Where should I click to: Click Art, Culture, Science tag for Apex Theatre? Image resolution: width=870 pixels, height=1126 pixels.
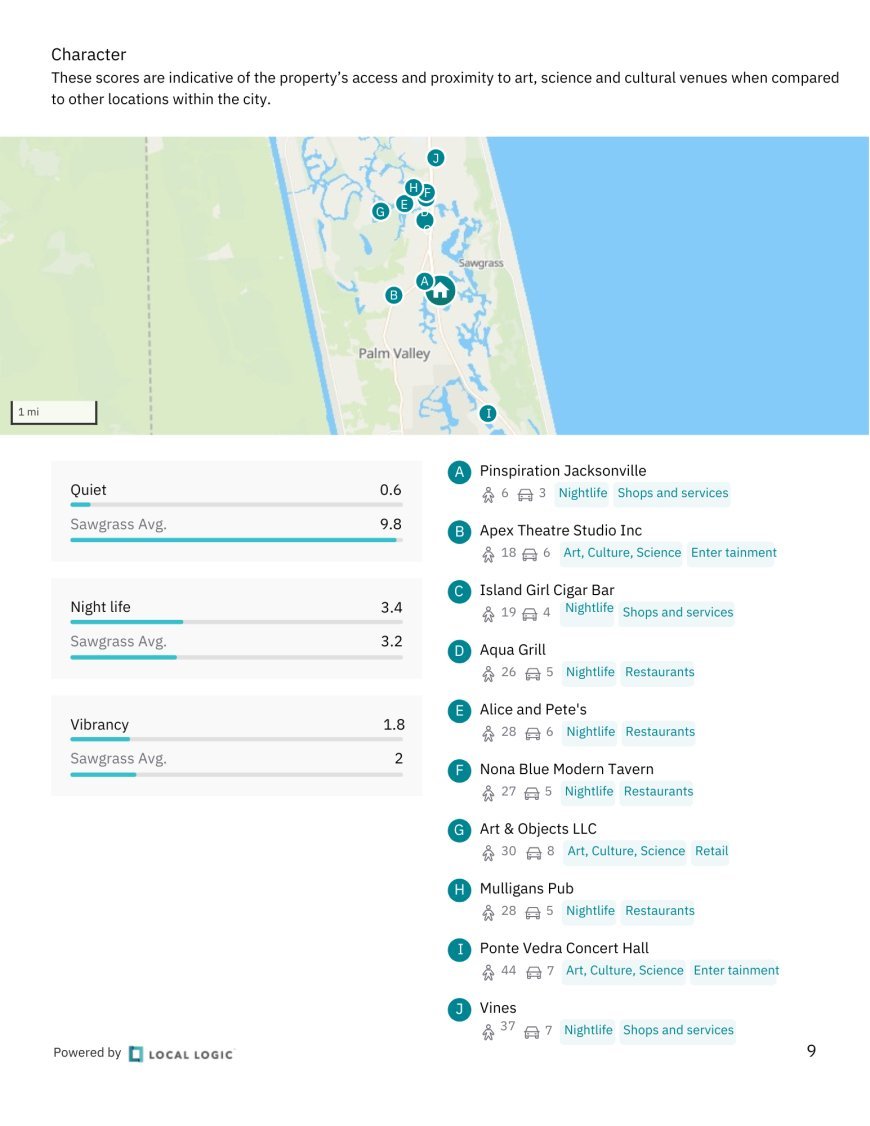(x=622, y=553)
